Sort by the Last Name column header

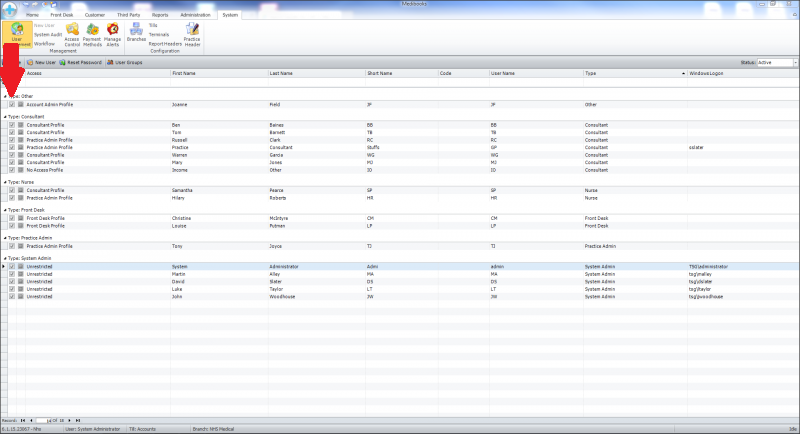click(x=300, y=73)
